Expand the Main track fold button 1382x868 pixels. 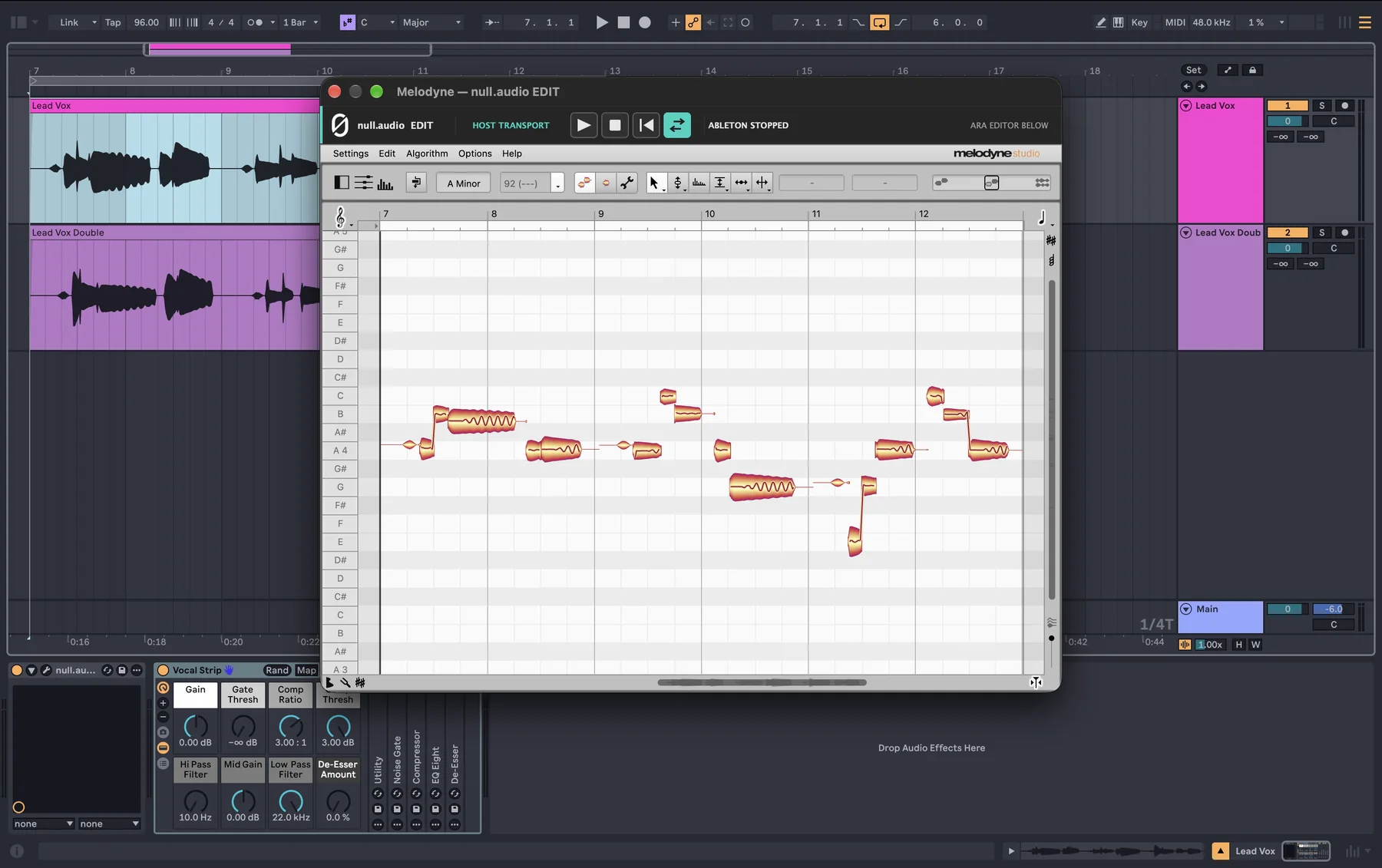(1186, 609)
